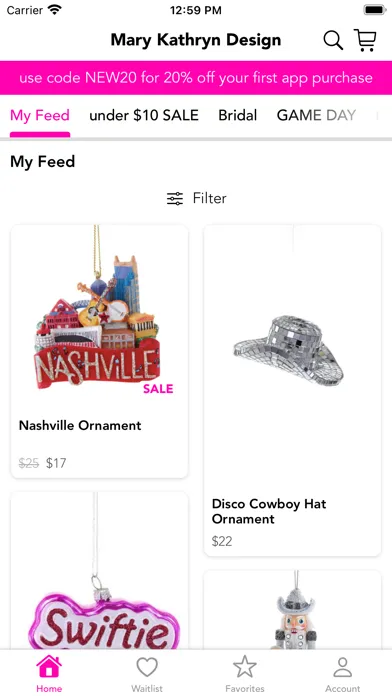
Task: Open the search magnifier icon
Action: click(333, 40)
